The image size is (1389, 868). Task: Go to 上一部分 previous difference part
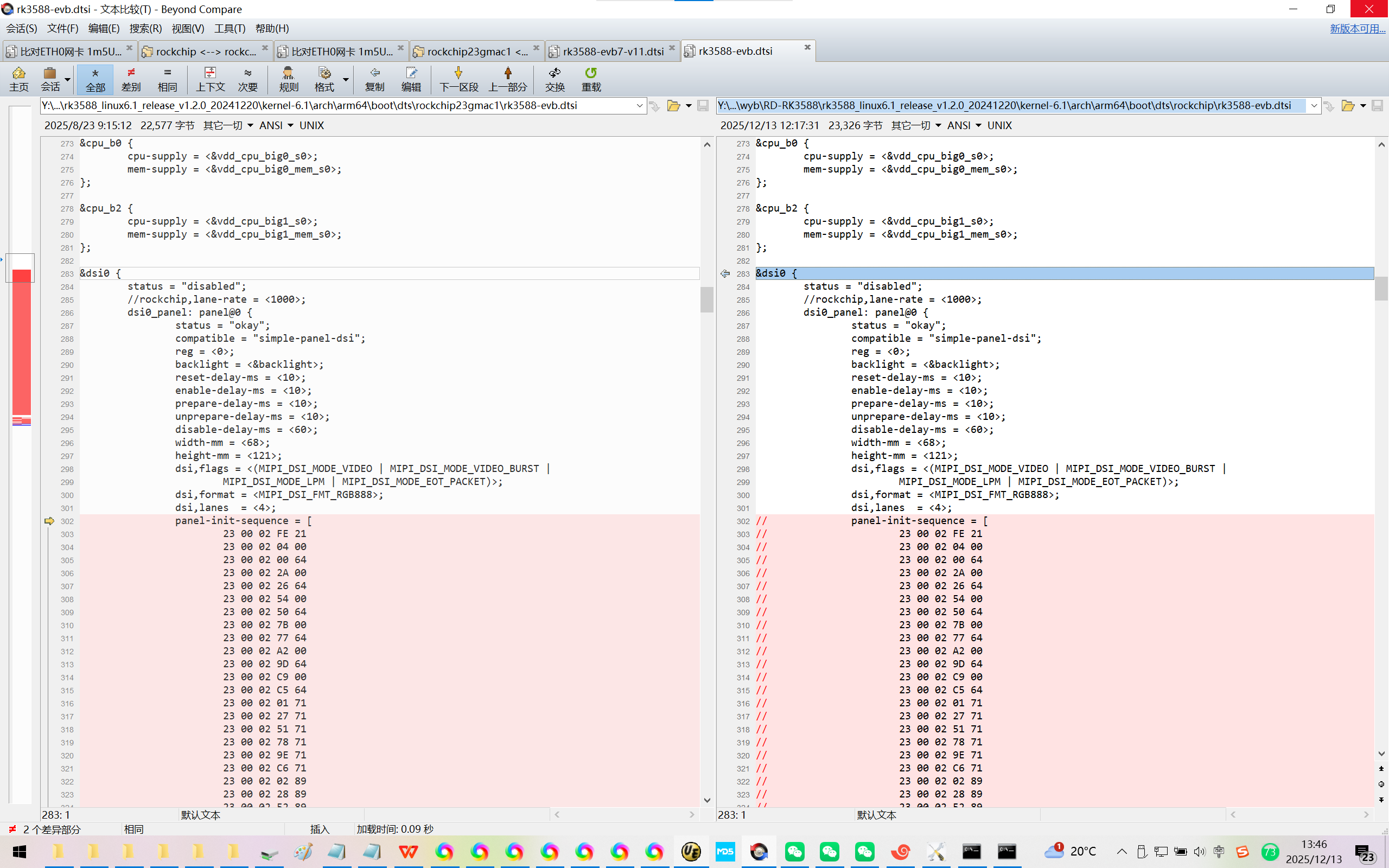pyautogui.click(x=507, y=79)
